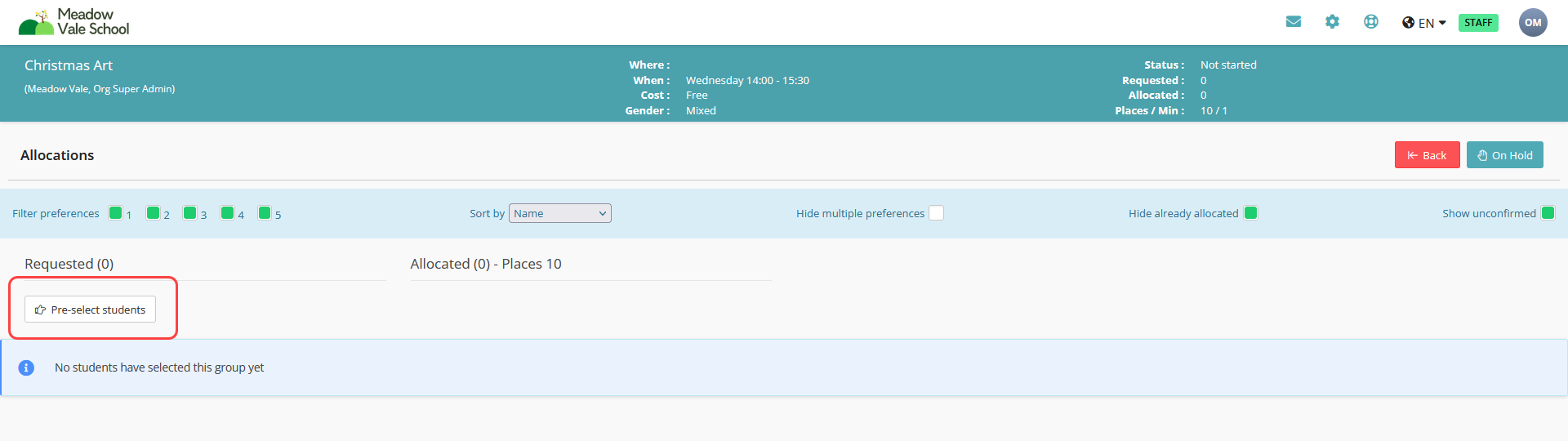Viewport: 1568px width, 441px height.
Task: Click the help lifebuoy icon
Action: click(1371, 22)
